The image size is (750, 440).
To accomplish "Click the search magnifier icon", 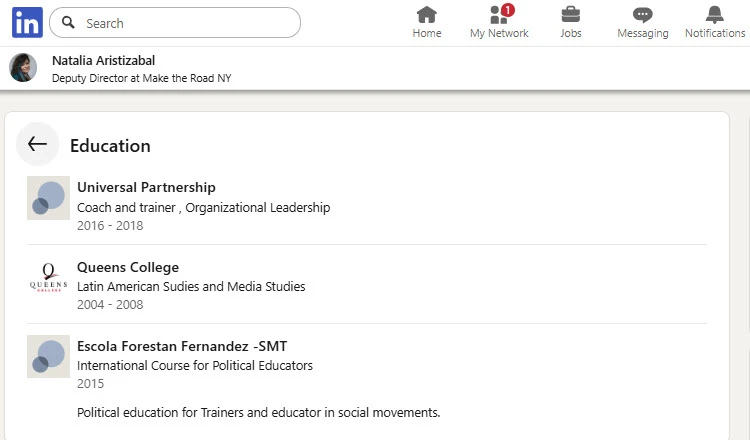I will tap(68, 22).
